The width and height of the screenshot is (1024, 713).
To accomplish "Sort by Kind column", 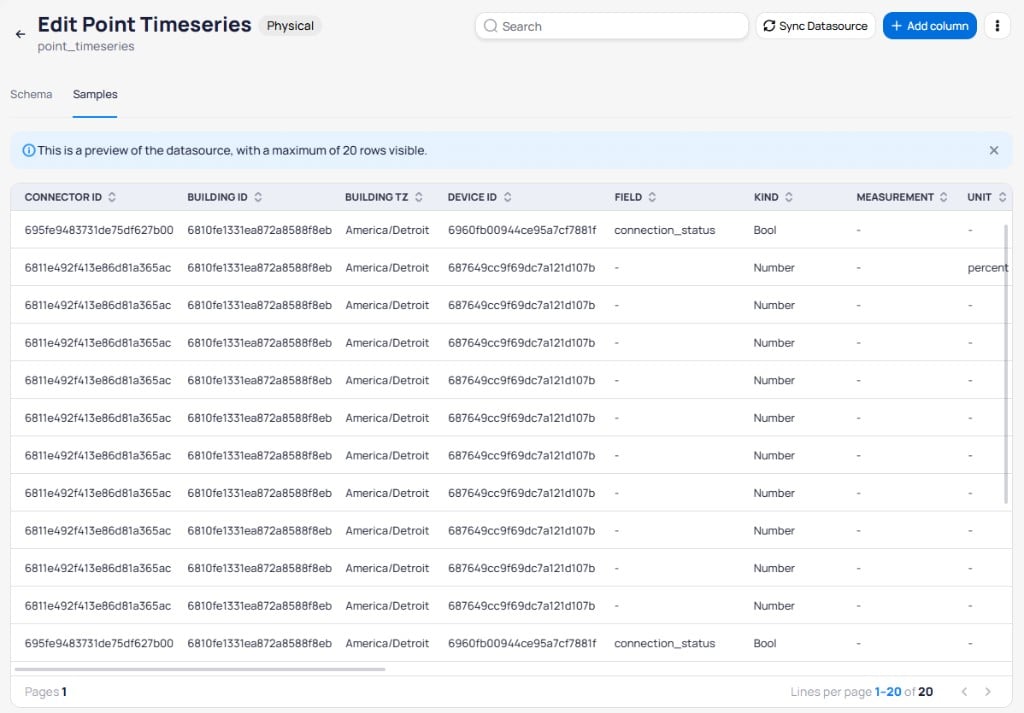I will pyautogui.click(x=788, y=197).
